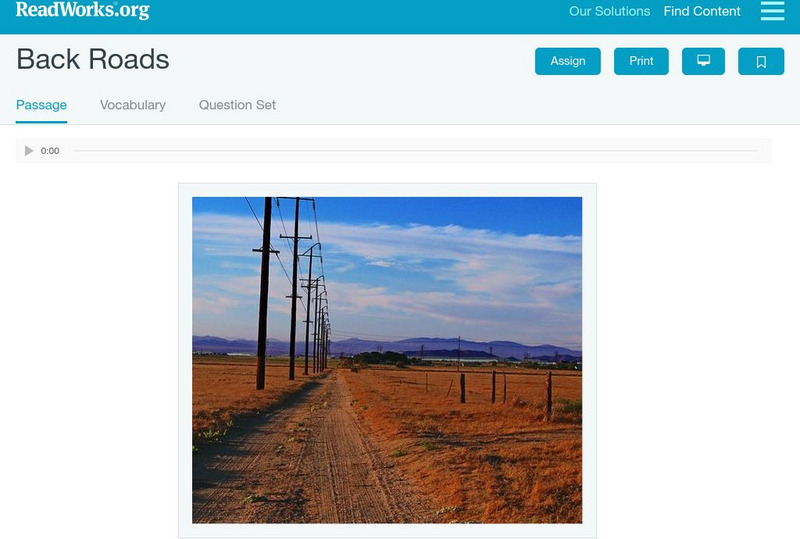Switch to the Vocabulary tab
The image size is (800, 539).
[133, 105]
